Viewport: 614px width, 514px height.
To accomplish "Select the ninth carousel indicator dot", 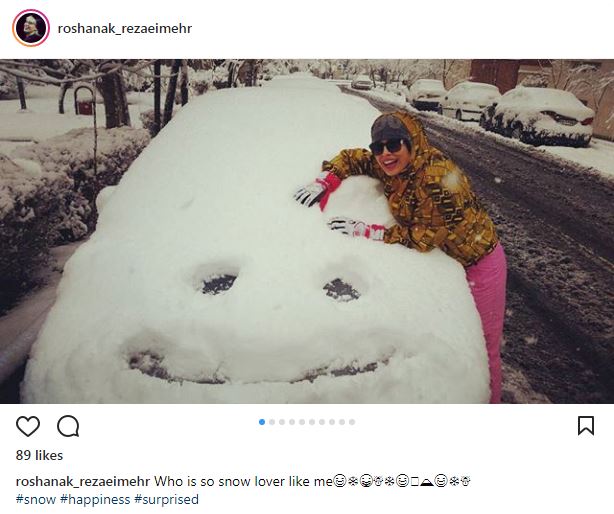I will [x=342, y=422].
